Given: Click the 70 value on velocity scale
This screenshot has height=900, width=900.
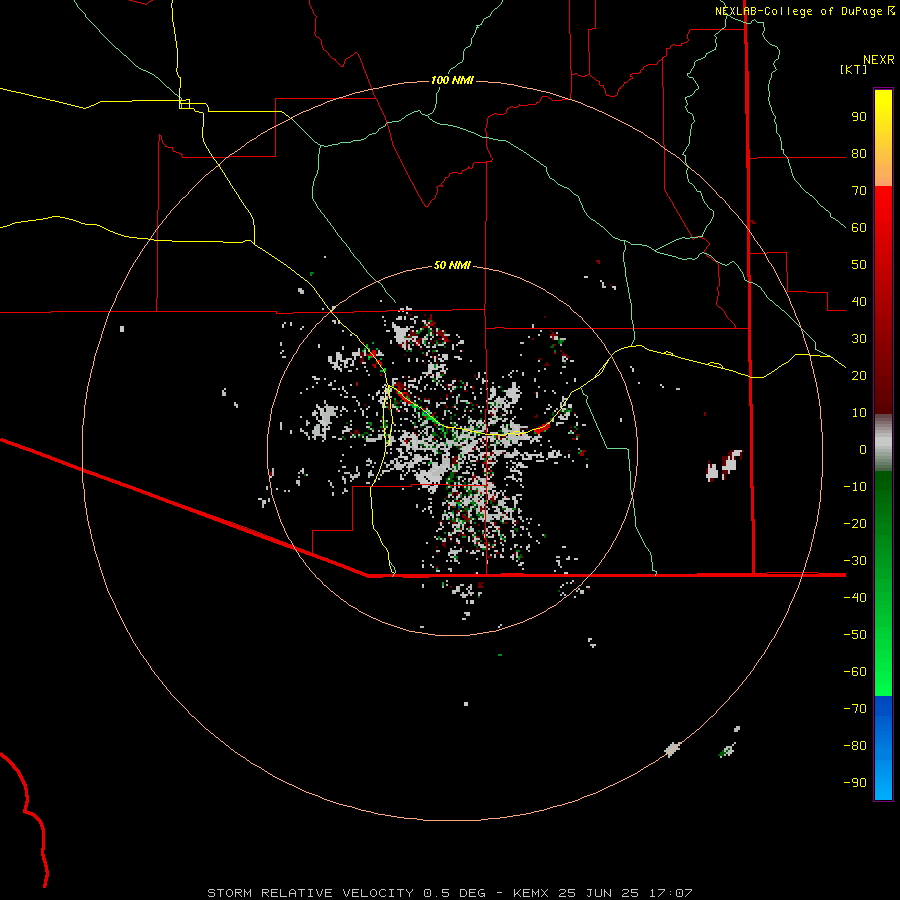Looking at the screenshot, I should (859, 191).
